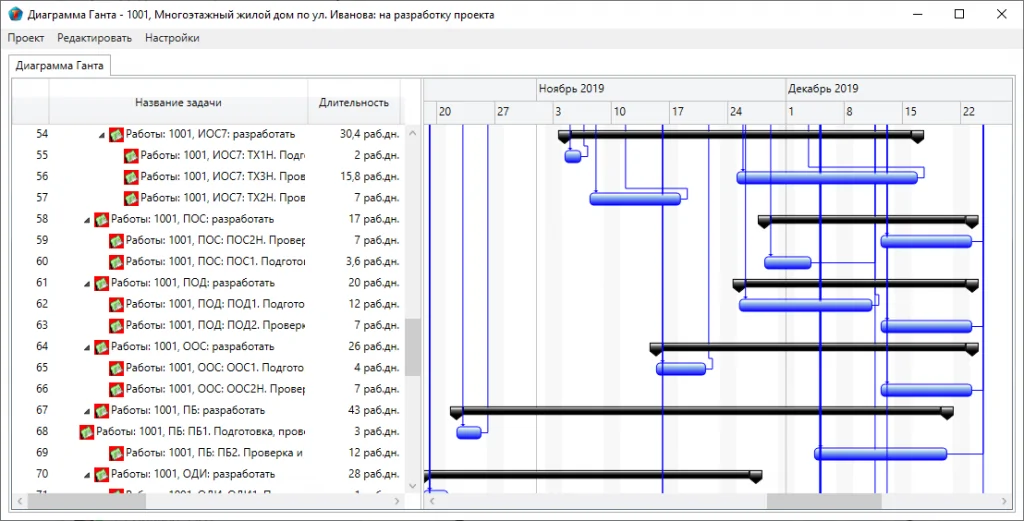Click the icon beside ПОД: разработать
Image resolution: width=1024 pixels, height=521 pixels.
pos(101,283)
